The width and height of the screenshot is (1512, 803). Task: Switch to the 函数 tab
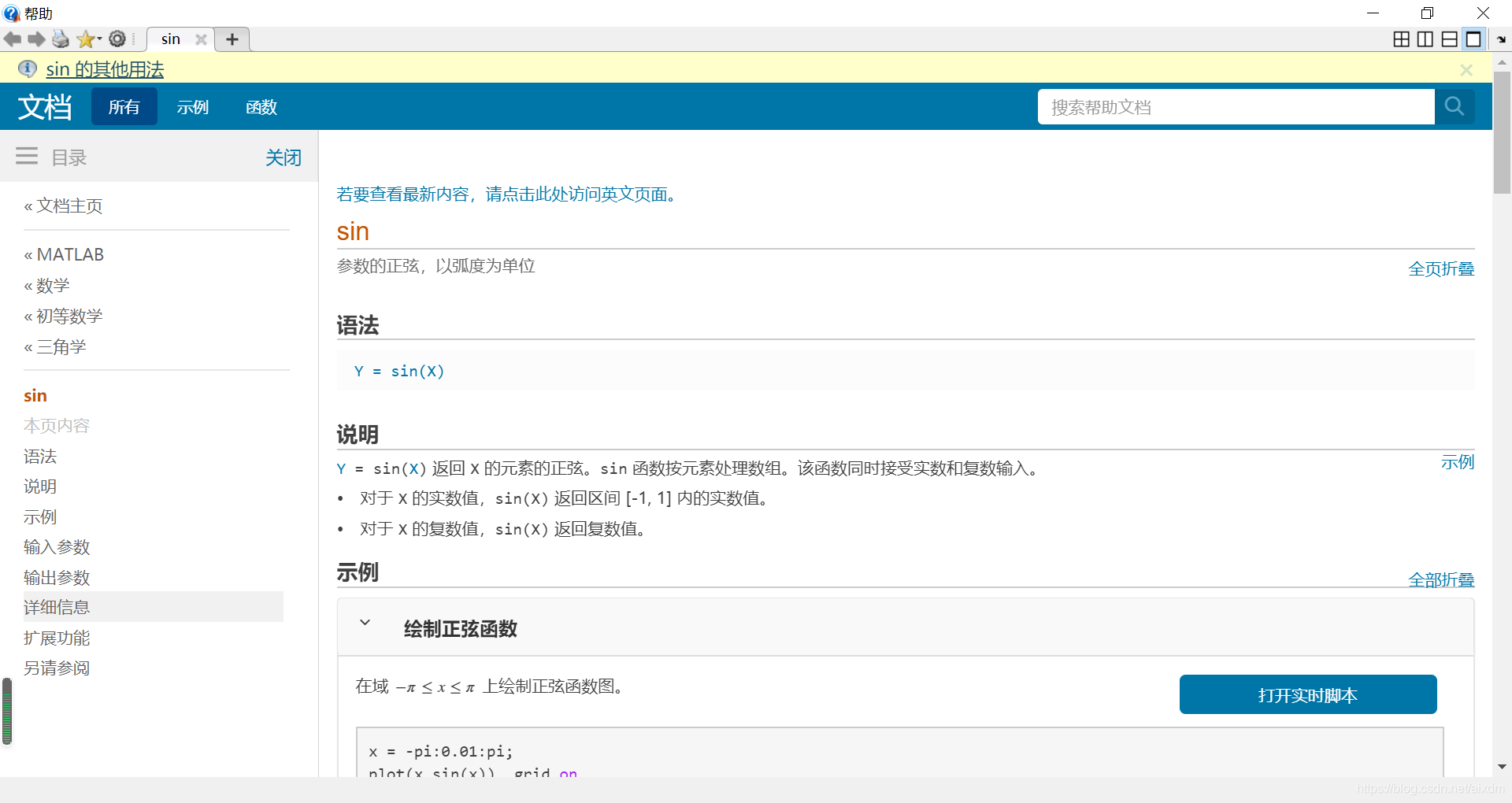pyautogui.click(x=261, y=107)
